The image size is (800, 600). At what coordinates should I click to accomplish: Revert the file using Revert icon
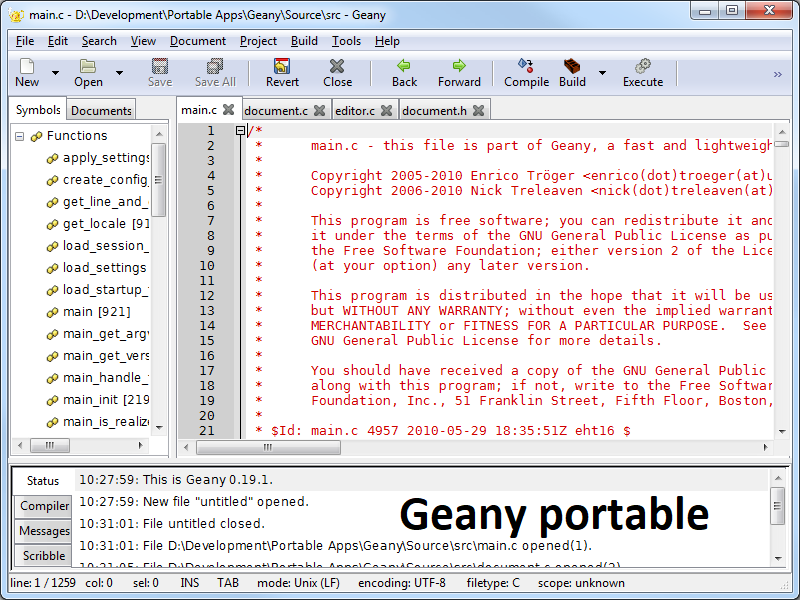coord(282,66)
